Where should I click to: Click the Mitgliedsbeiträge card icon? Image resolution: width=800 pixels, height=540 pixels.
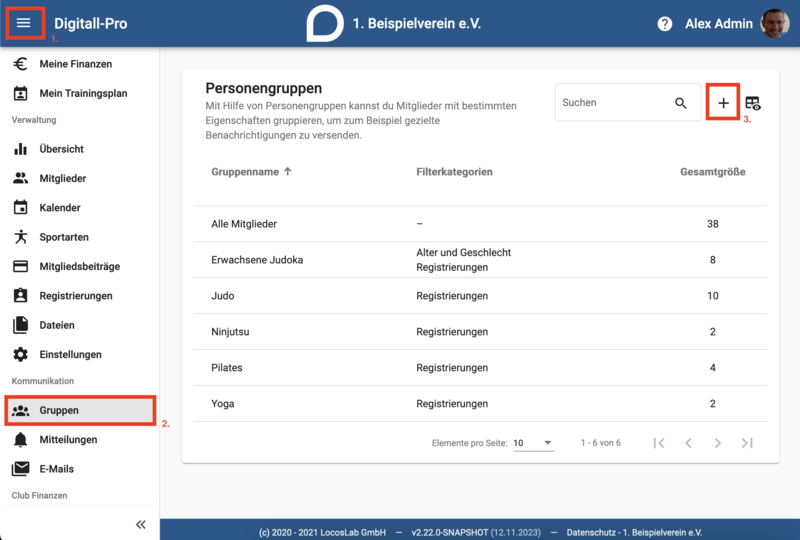click(x=20, y=266)
